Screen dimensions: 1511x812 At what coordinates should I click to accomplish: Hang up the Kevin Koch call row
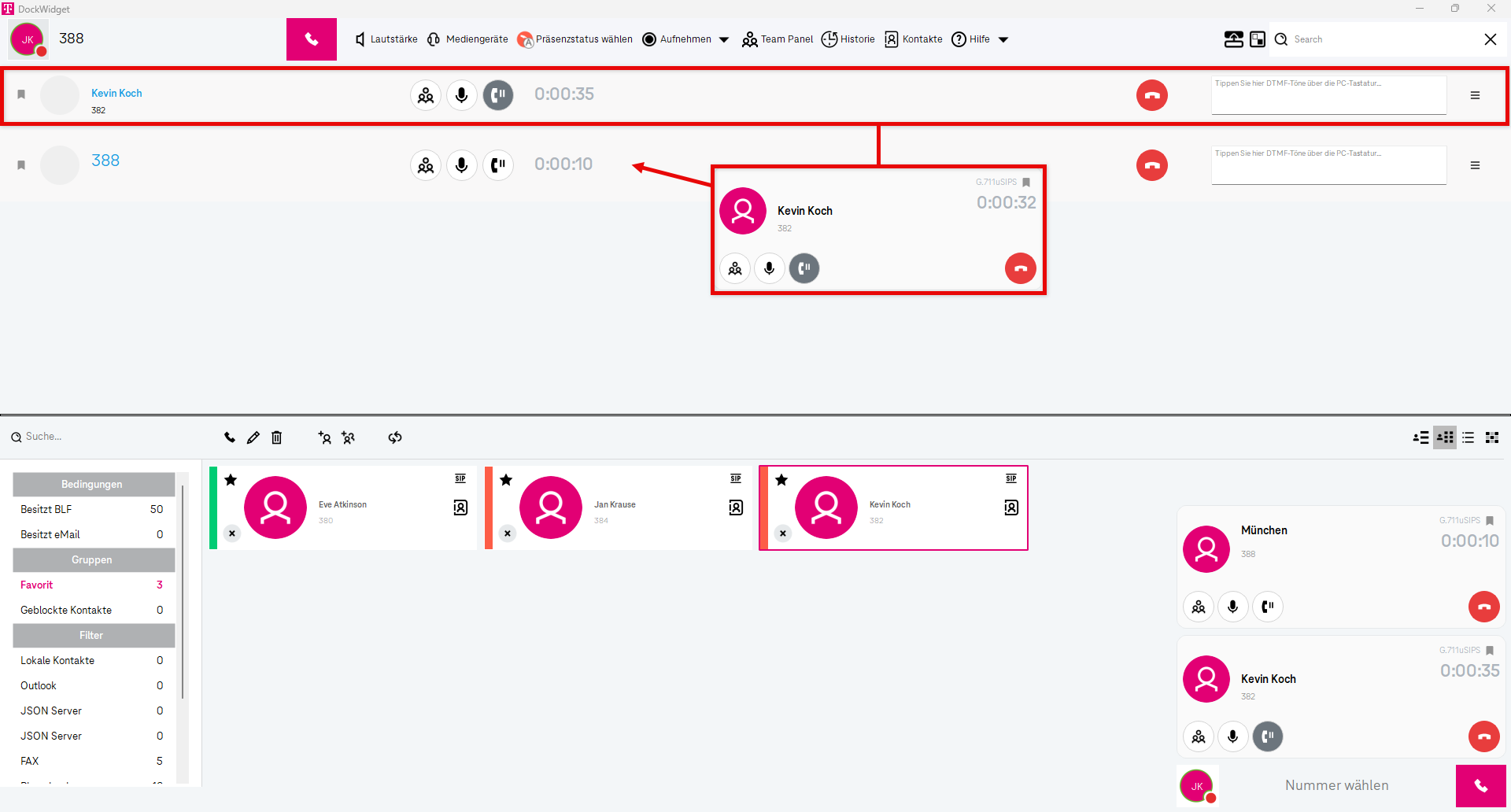(x=1151, y=95)
